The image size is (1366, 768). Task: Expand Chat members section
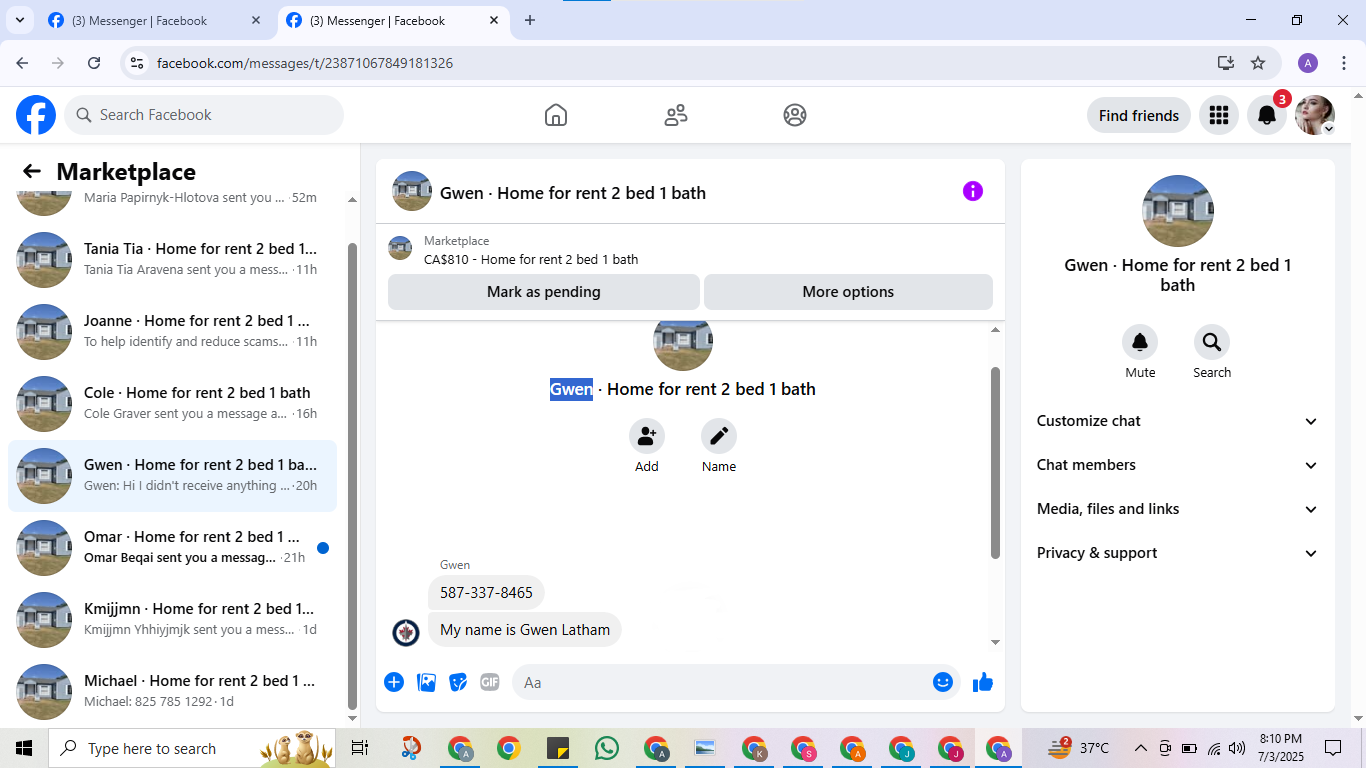[x=1177, y=465]
